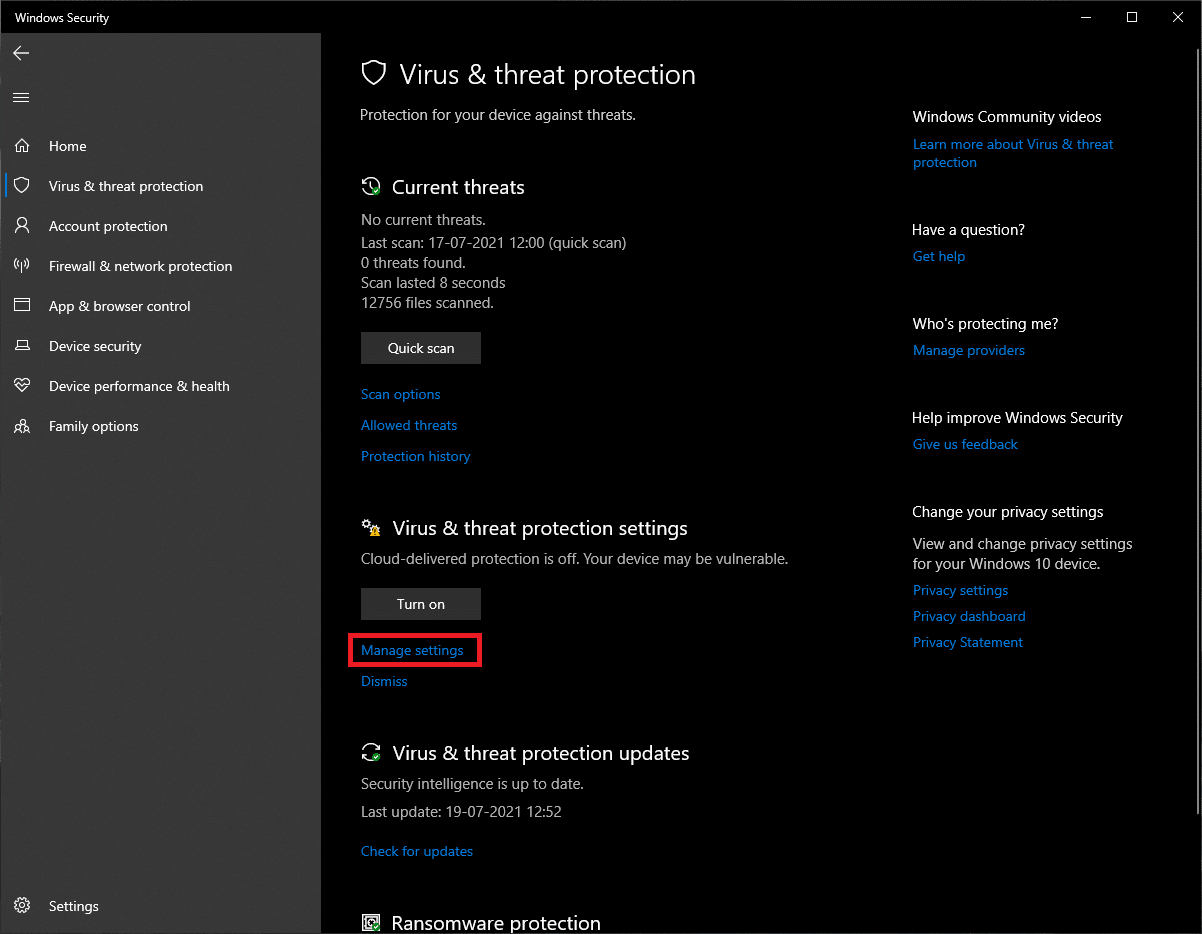Click the Family options people icon

coord(22,426)
